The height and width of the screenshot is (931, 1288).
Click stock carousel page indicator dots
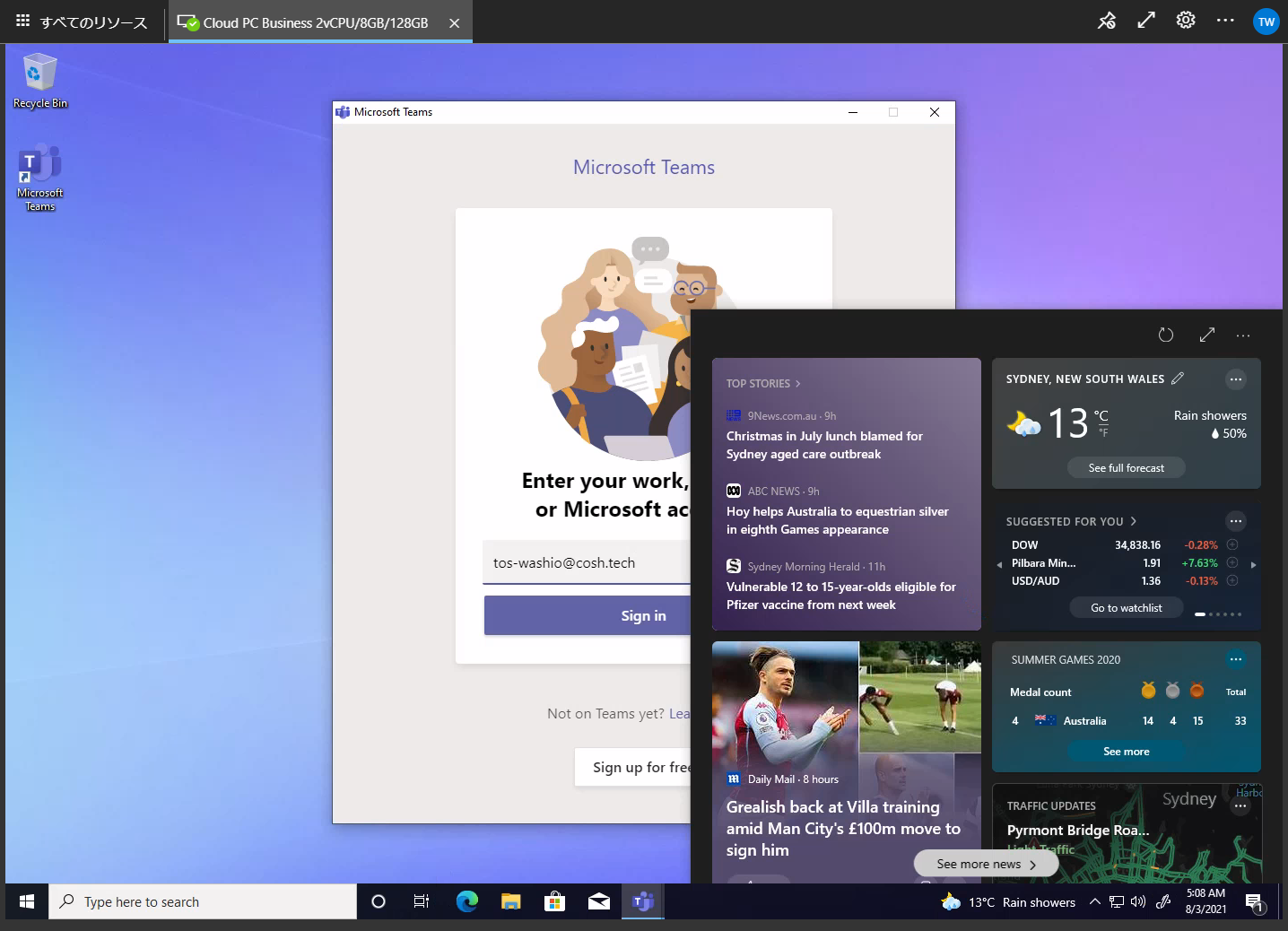pyautogui.click(x=1218, y=613)
